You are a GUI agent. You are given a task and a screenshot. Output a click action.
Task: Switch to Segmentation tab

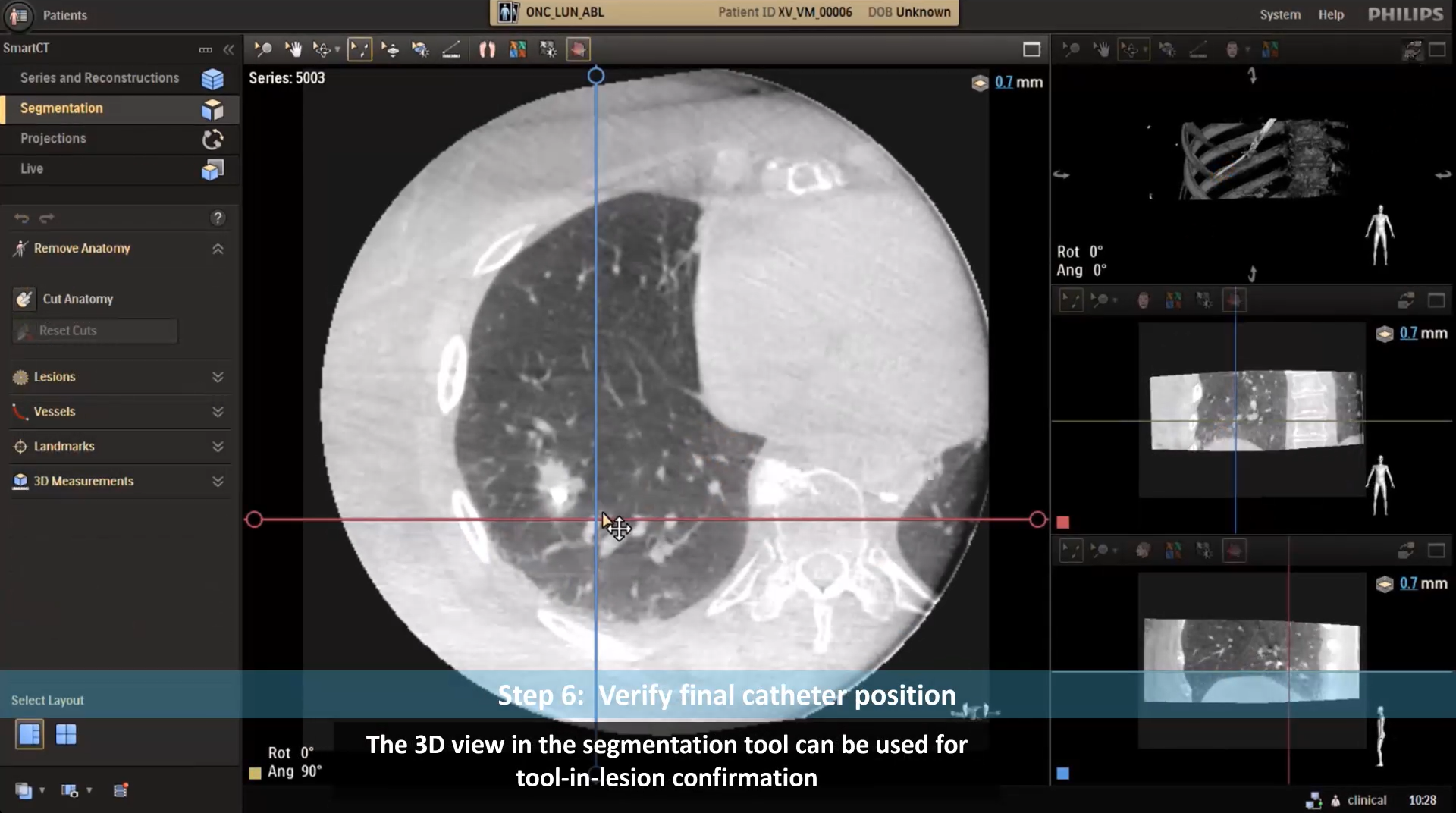pyautogui.click(x=120, y=108)
